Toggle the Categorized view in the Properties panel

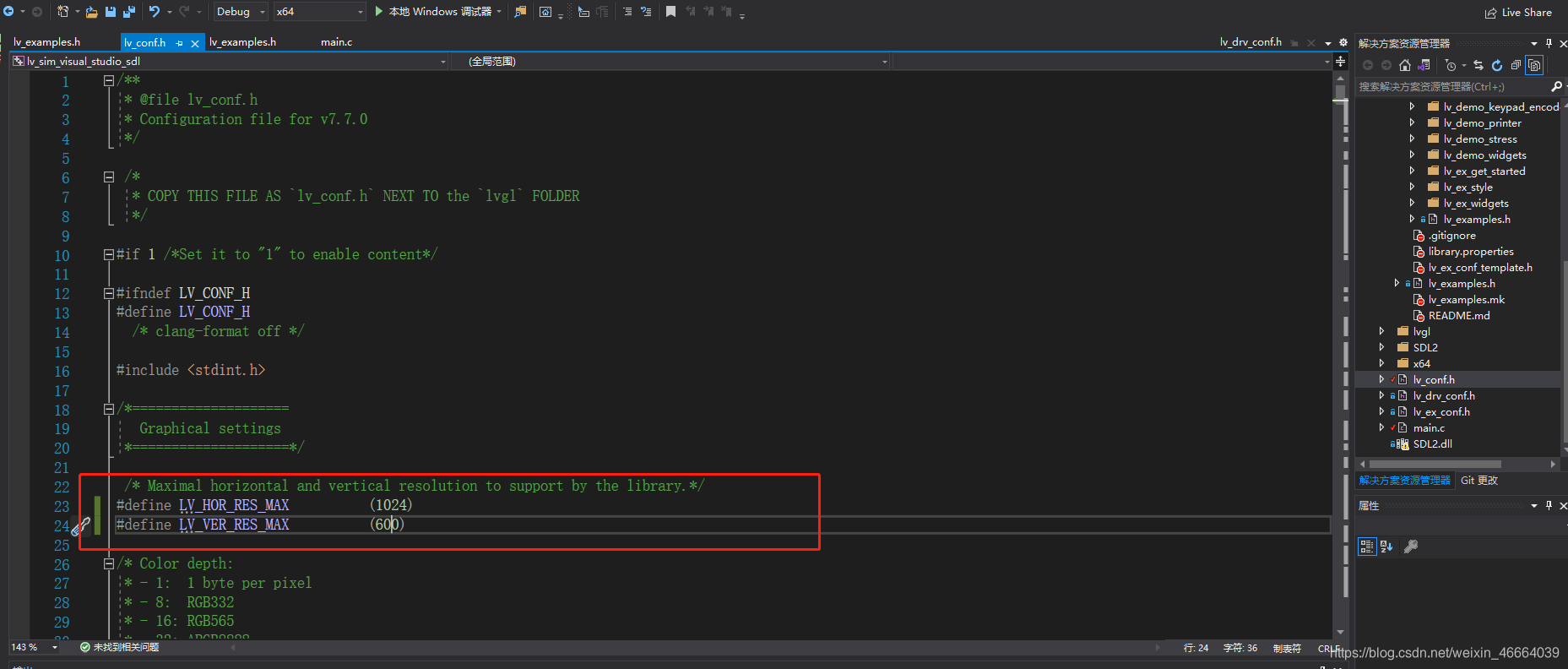point(1367,547)
